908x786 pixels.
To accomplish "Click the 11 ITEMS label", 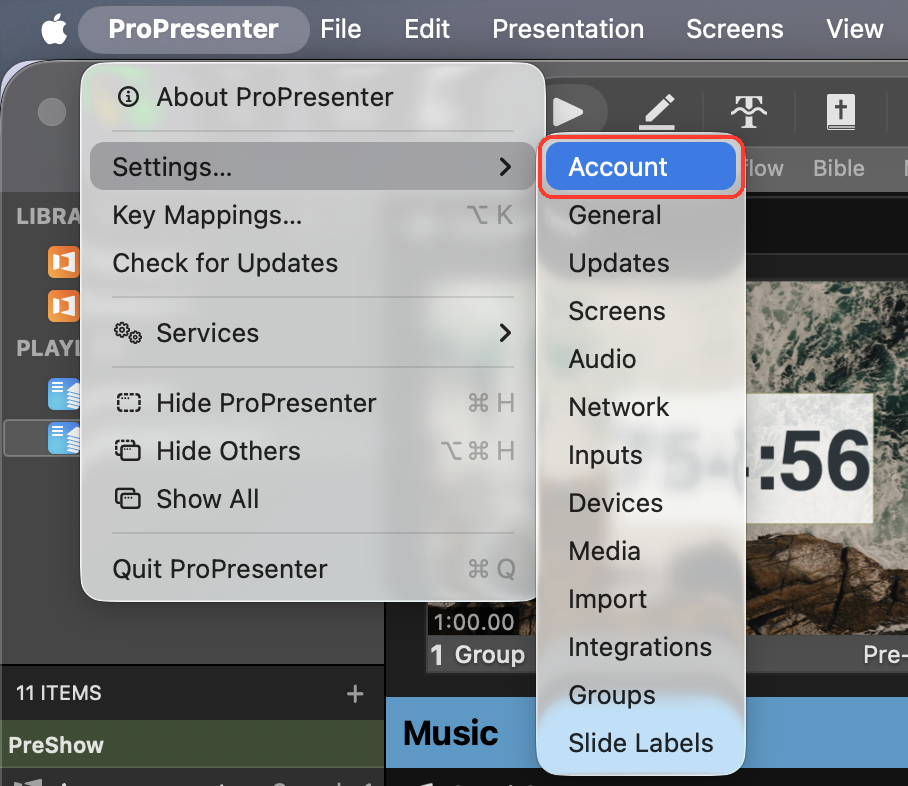I will tap(58, 693).
